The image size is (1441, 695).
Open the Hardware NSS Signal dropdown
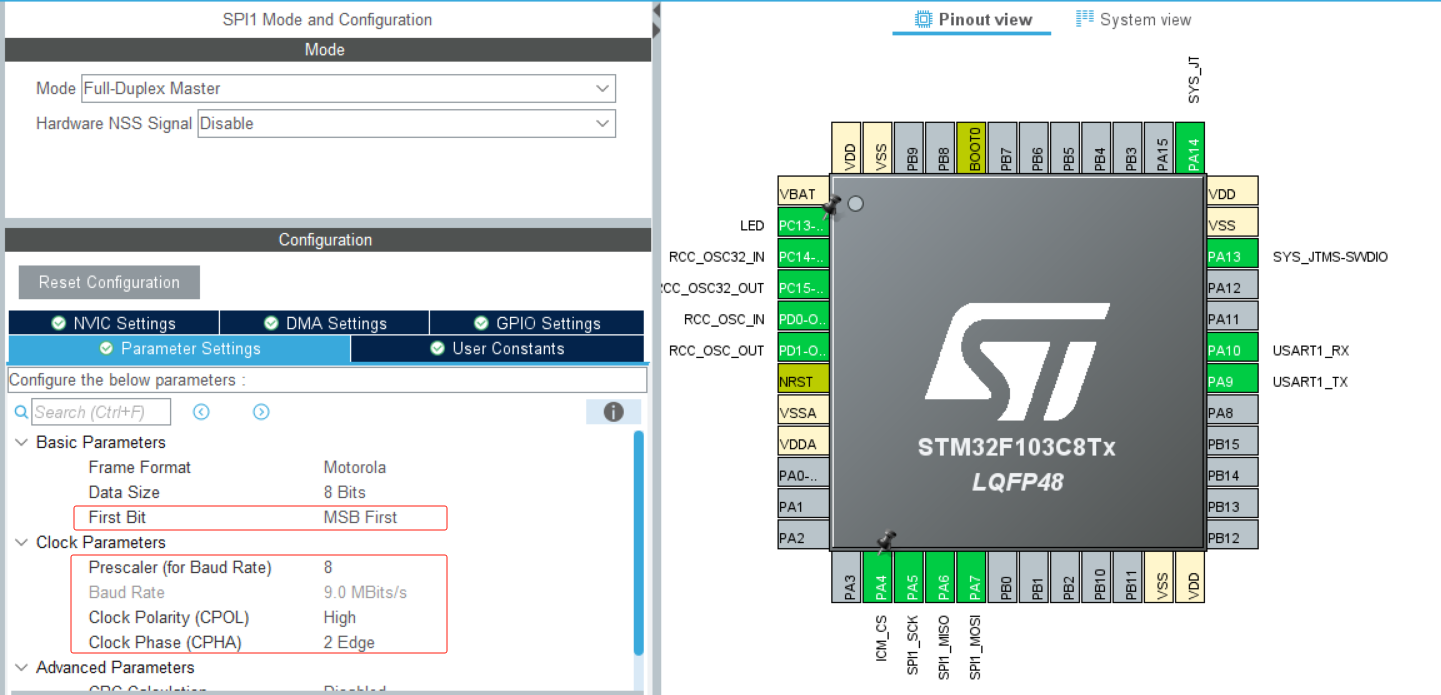click(406, 123)
